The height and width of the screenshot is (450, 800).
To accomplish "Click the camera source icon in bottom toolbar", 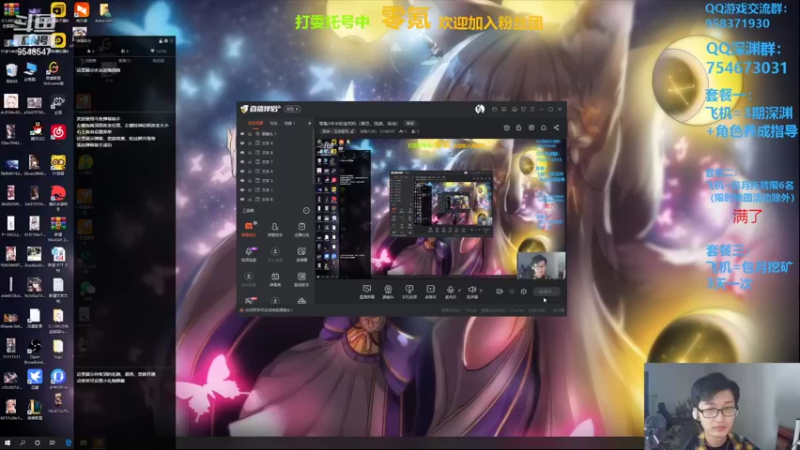I will pyautogui.click(x=388, y=289).
